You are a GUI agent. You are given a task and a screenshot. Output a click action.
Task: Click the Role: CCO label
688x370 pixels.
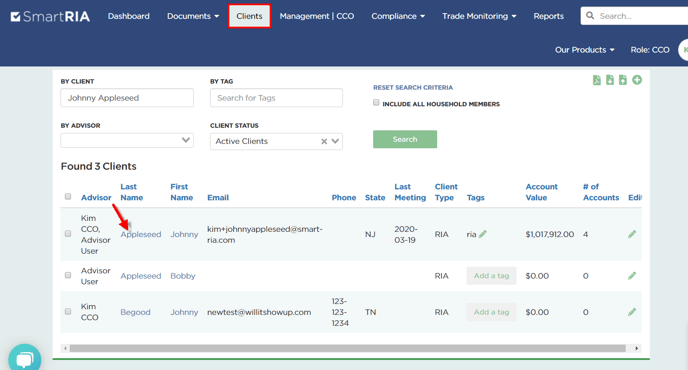point(650,50)
